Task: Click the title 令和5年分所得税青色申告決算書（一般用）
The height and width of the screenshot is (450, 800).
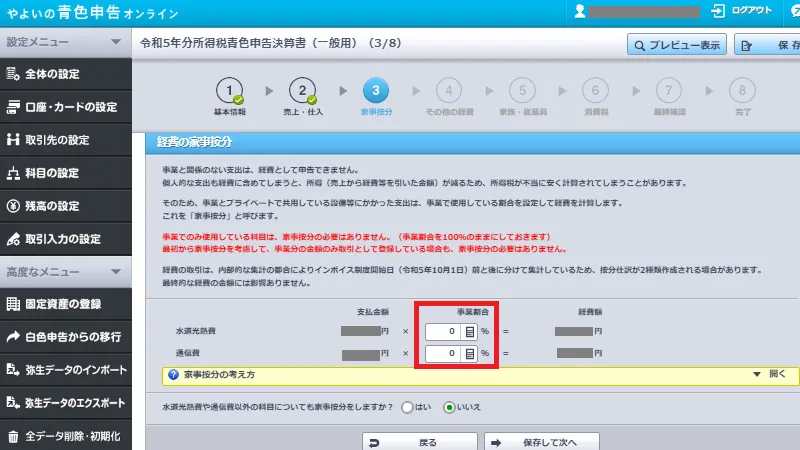Action: 248,43
